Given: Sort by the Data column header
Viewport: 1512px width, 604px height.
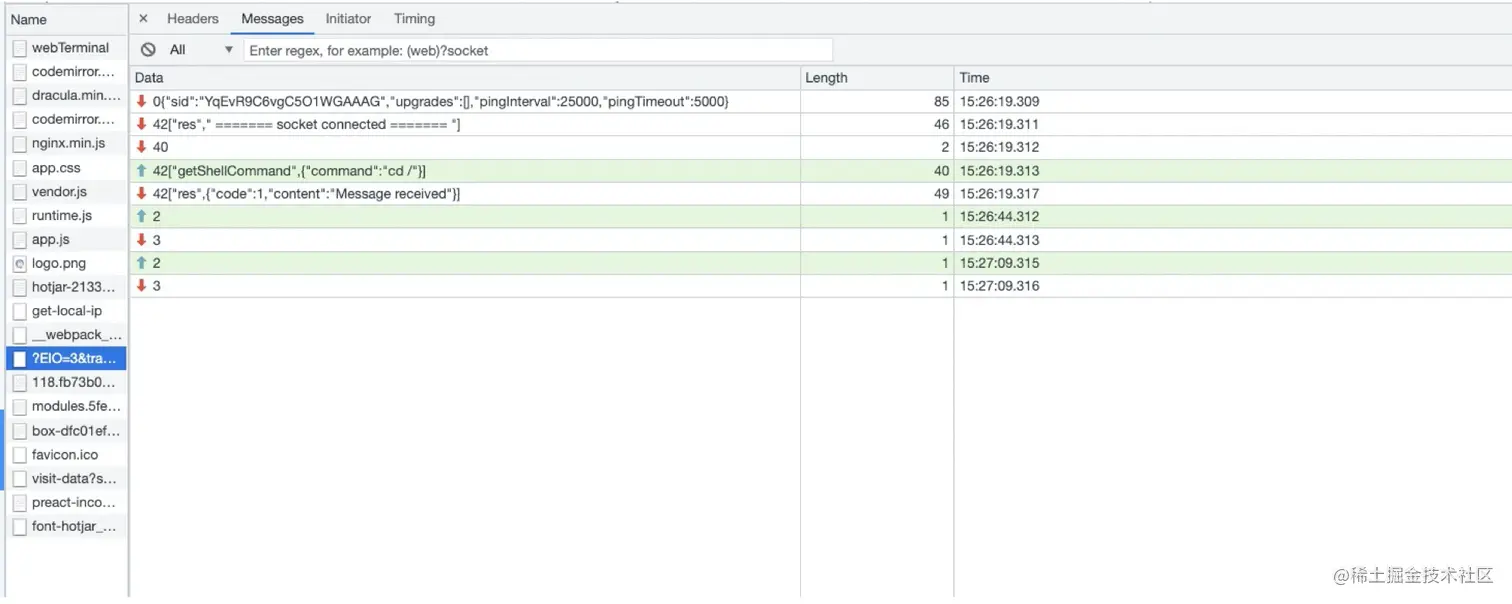Looking at the screenshot, I should [x=465, y=78].
